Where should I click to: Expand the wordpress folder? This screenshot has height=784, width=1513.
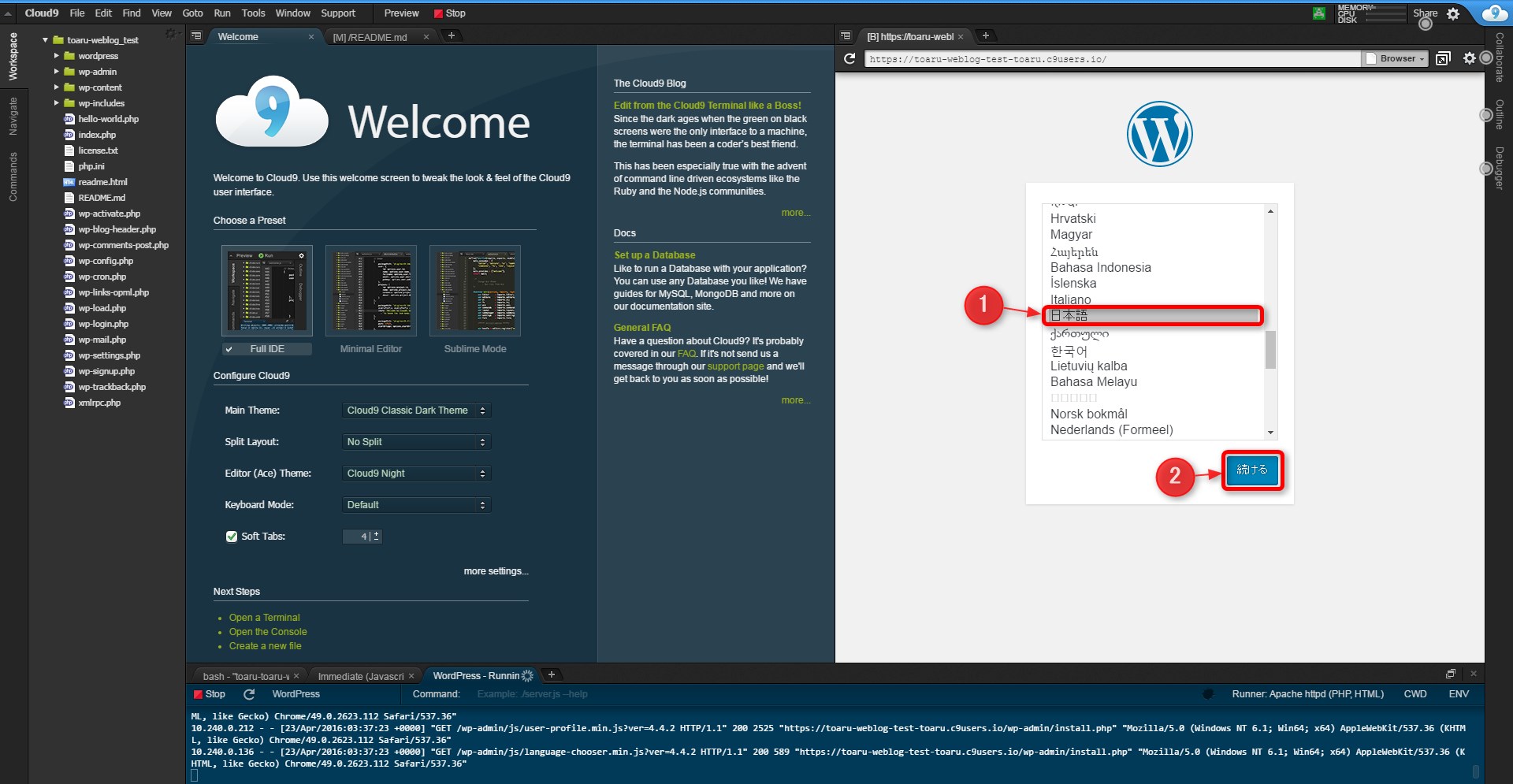pos(57,56)
